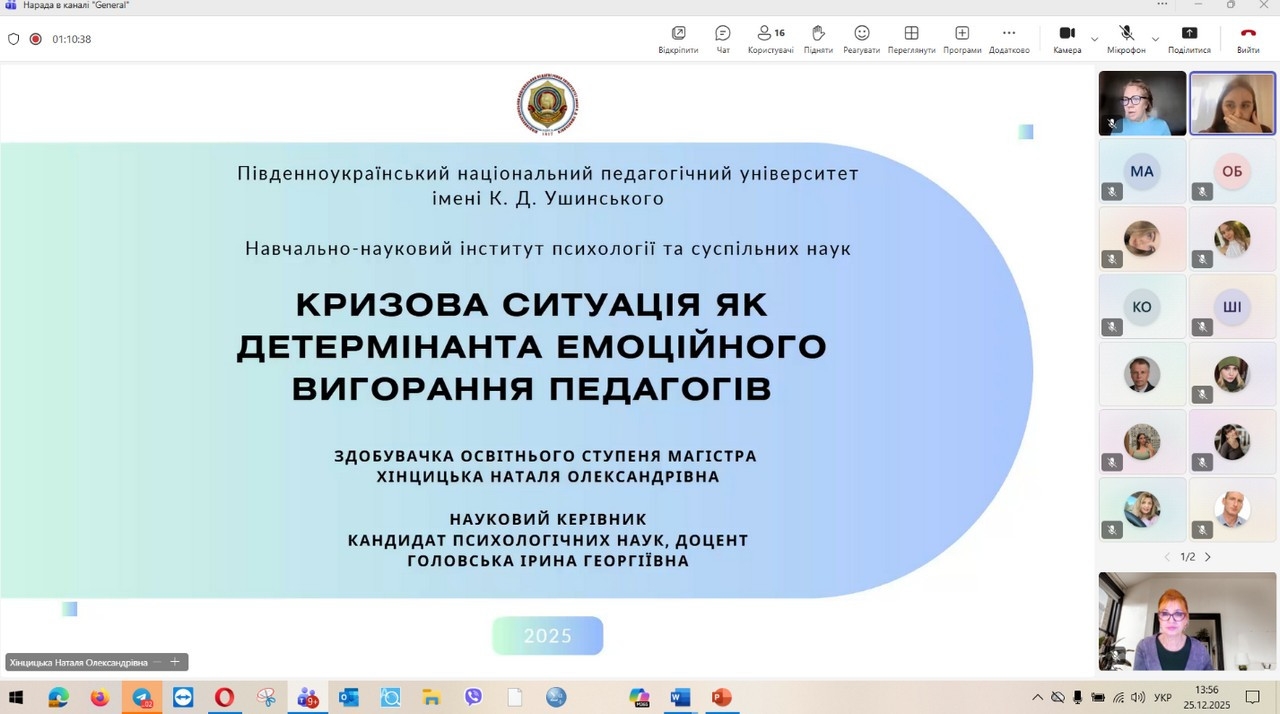
Task: Open the Chat (Чат) panel
Action: (722, 39)
